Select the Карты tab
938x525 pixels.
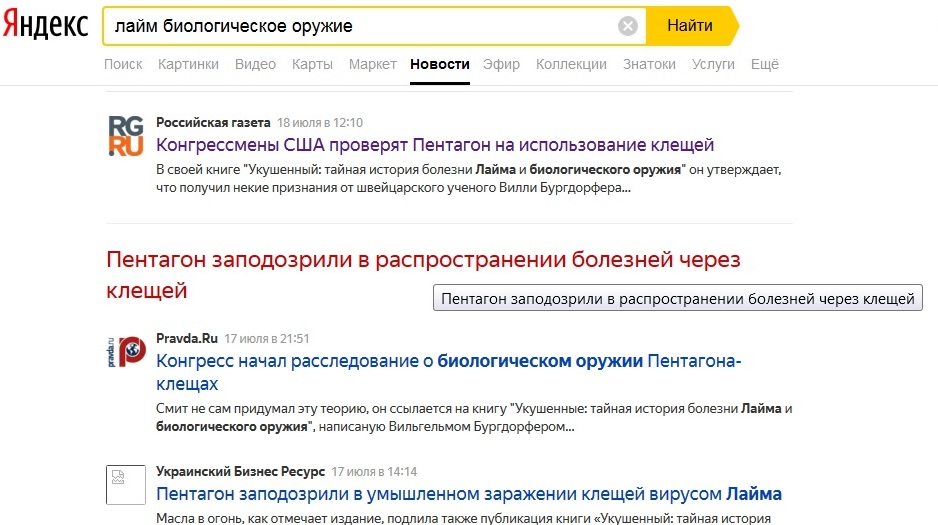pos(312,64)
